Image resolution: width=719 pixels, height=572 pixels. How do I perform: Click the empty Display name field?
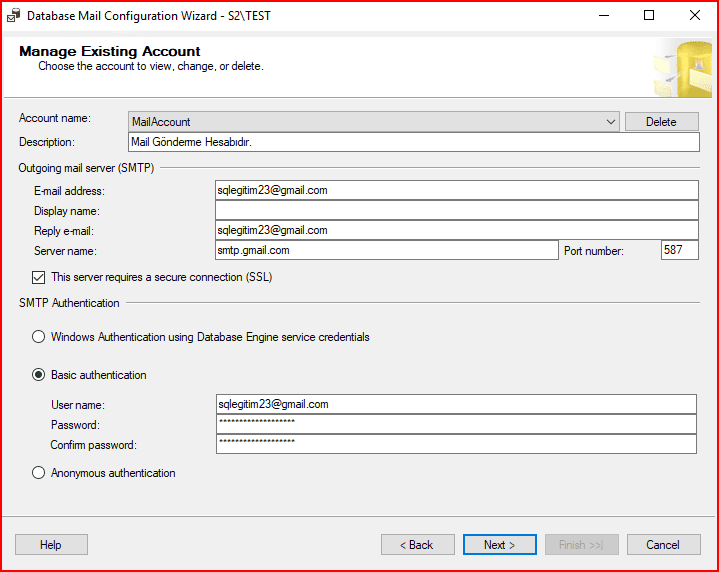click(456, 210)
